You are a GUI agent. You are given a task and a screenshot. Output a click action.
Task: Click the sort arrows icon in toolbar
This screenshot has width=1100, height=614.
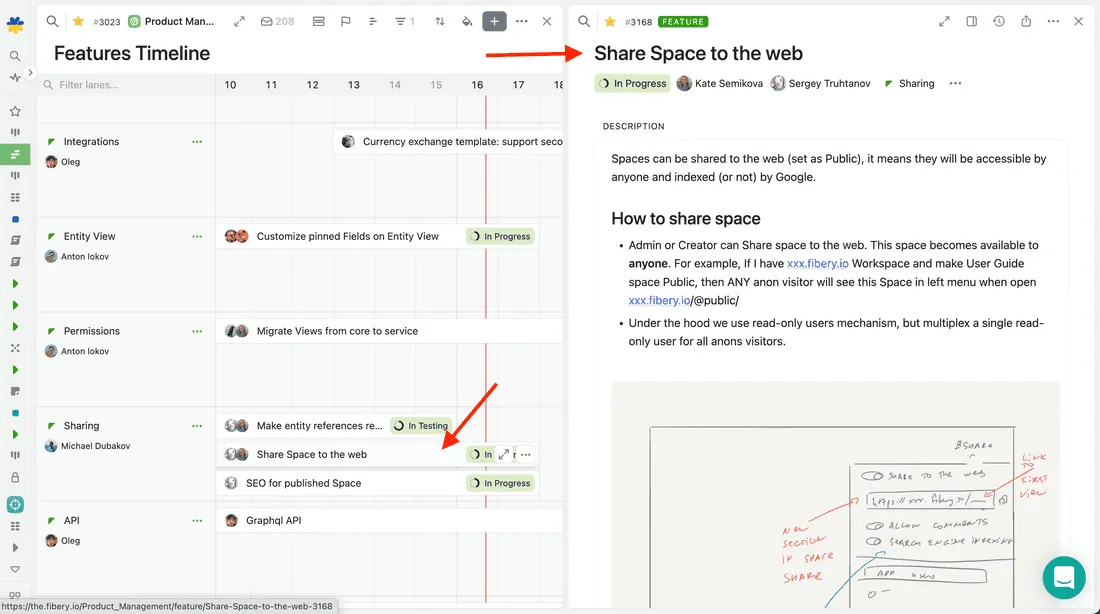point(440,21)
